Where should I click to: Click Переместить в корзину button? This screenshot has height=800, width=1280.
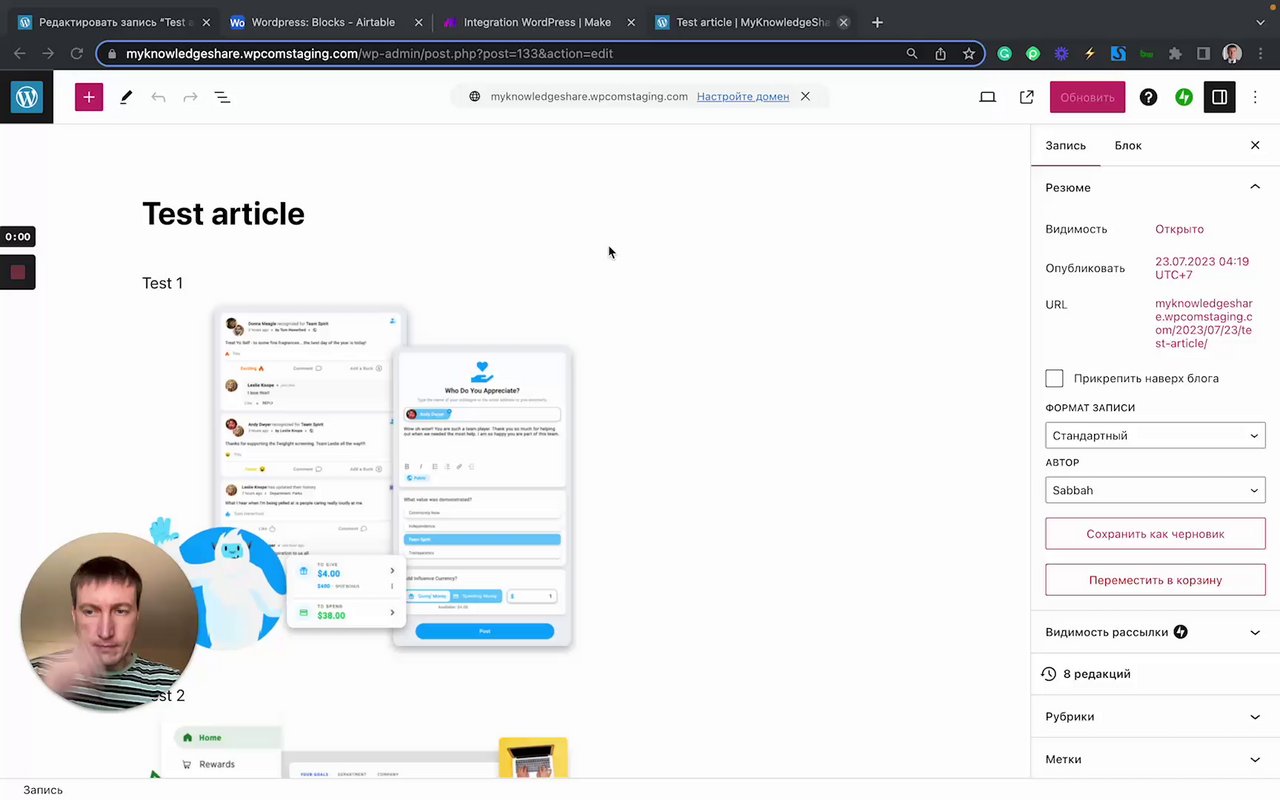pos(1155,580)
